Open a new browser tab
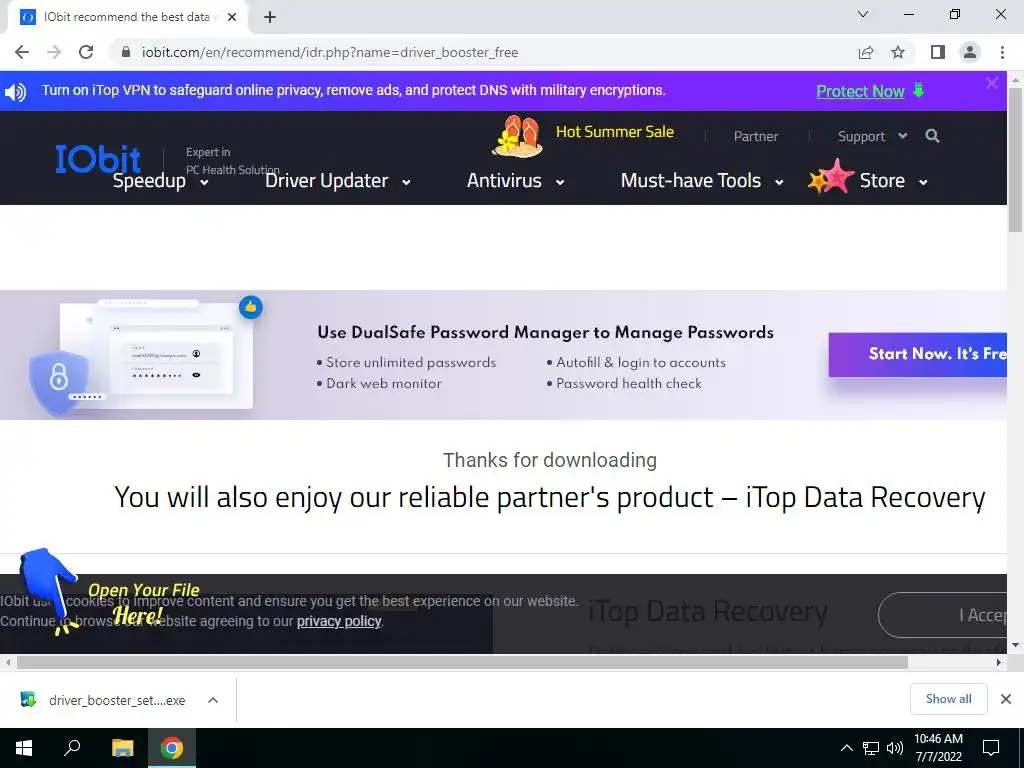The width and height of the screenshot is (1024, 768). click(x=270, y=17)
